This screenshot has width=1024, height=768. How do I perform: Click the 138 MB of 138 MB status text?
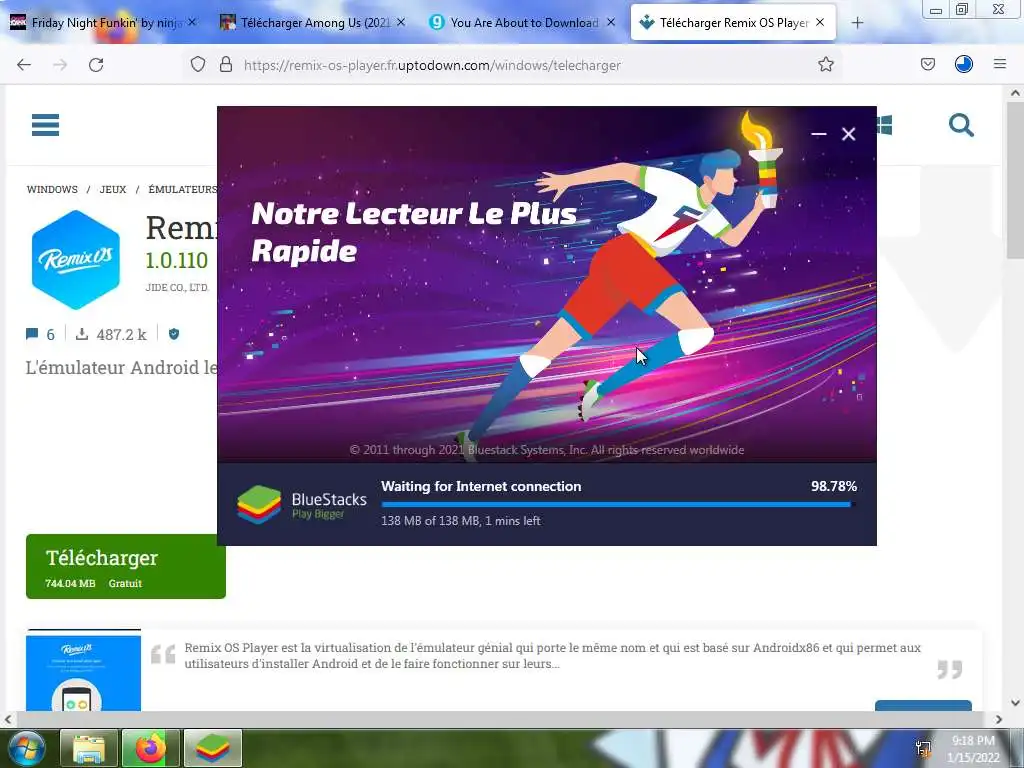click(460, 521)
